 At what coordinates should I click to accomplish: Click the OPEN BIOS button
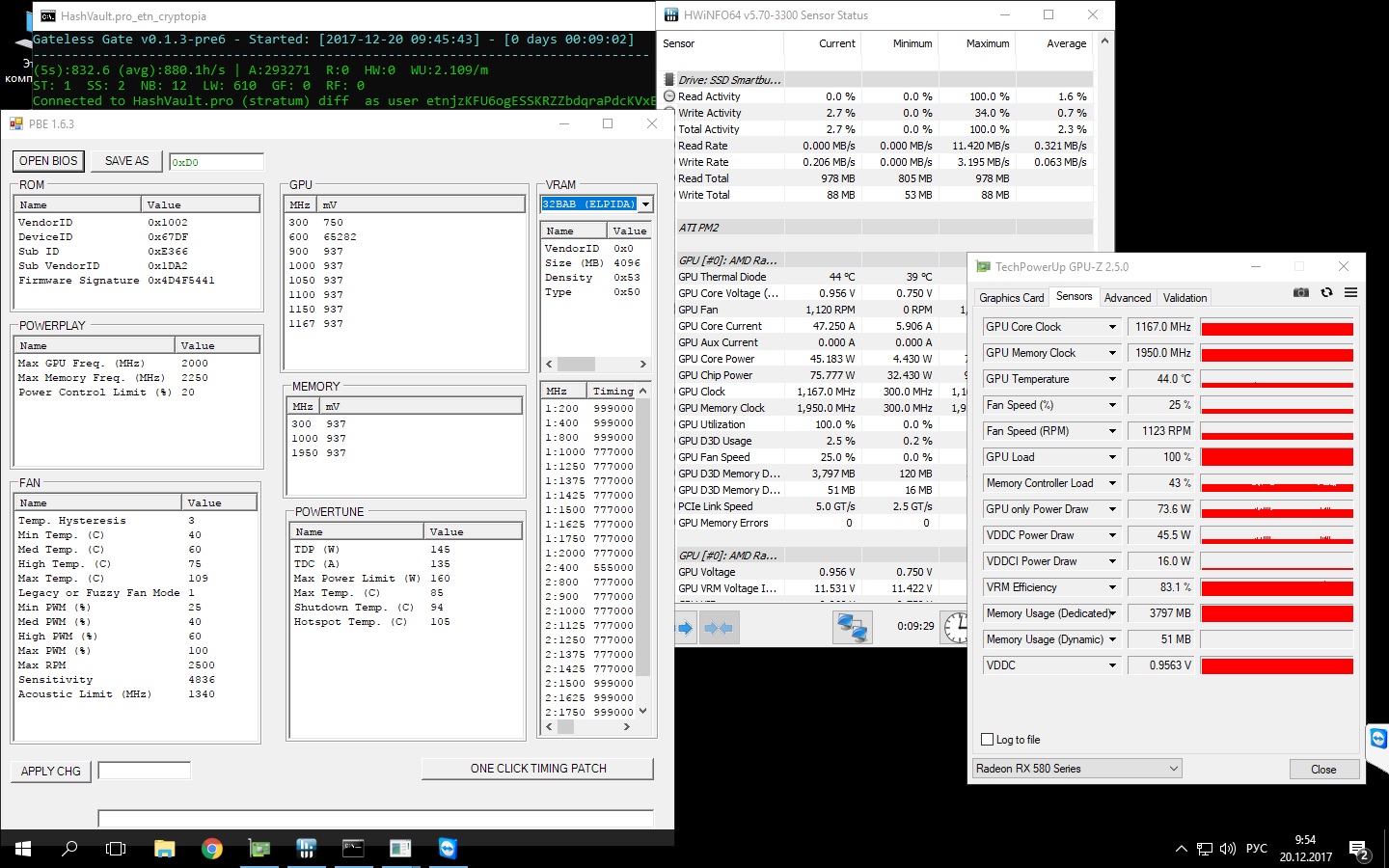coord(48,161)
